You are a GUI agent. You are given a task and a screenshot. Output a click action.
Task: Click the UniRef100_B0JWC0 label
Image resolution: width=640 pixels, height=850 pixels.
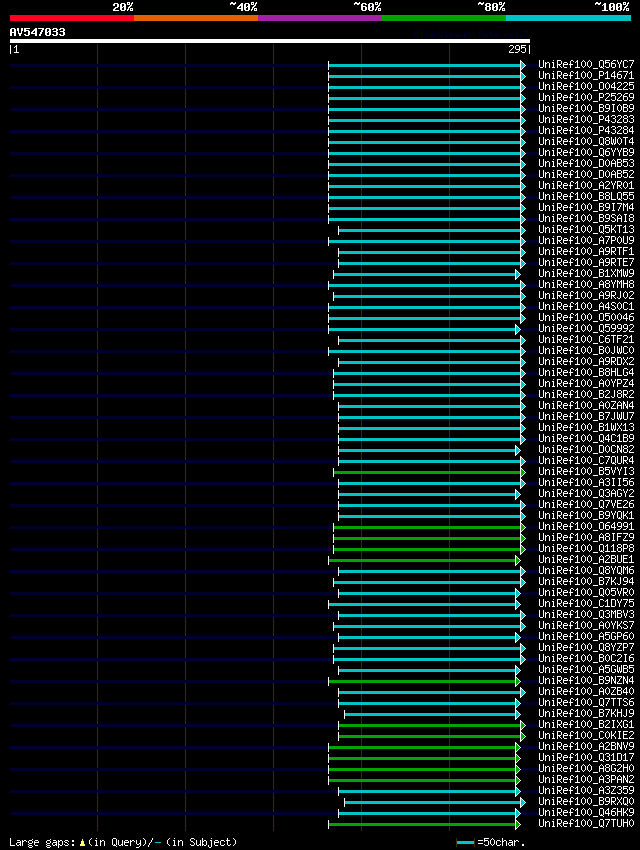coord(586,350)
